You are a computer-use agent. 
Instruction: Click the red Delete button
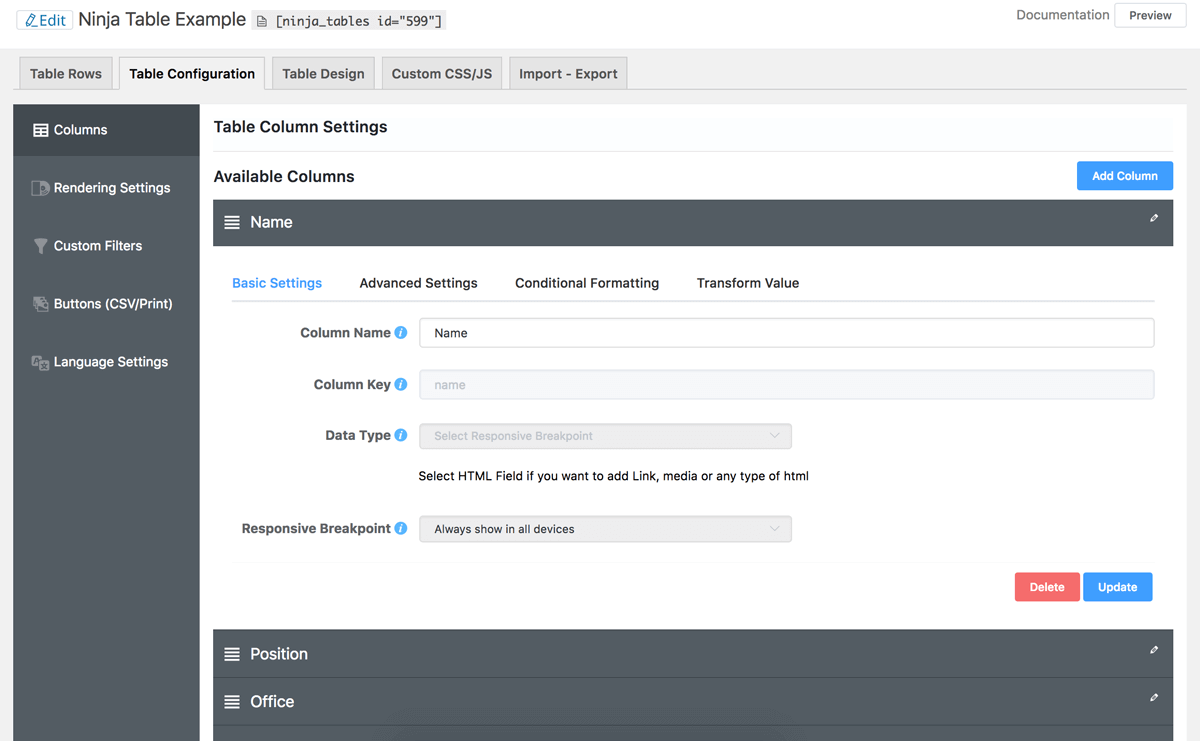click(x=1046, y=587)
